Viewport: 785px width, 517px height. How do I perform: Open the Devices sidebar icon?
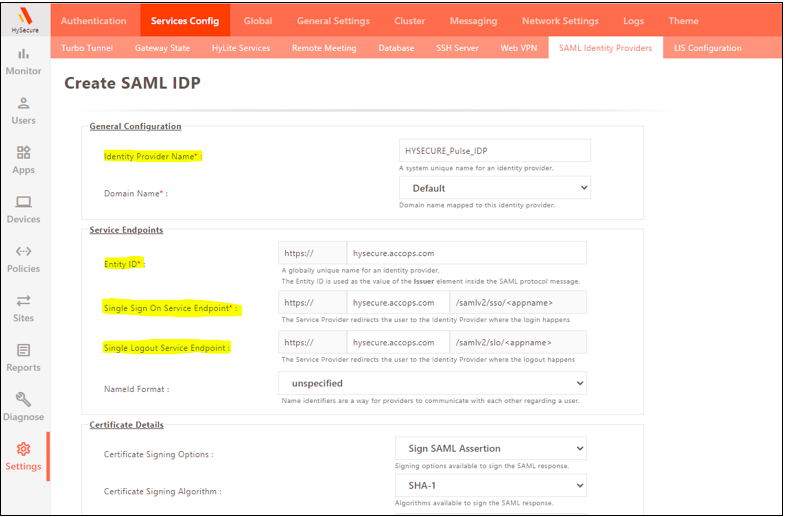(24, 203)
